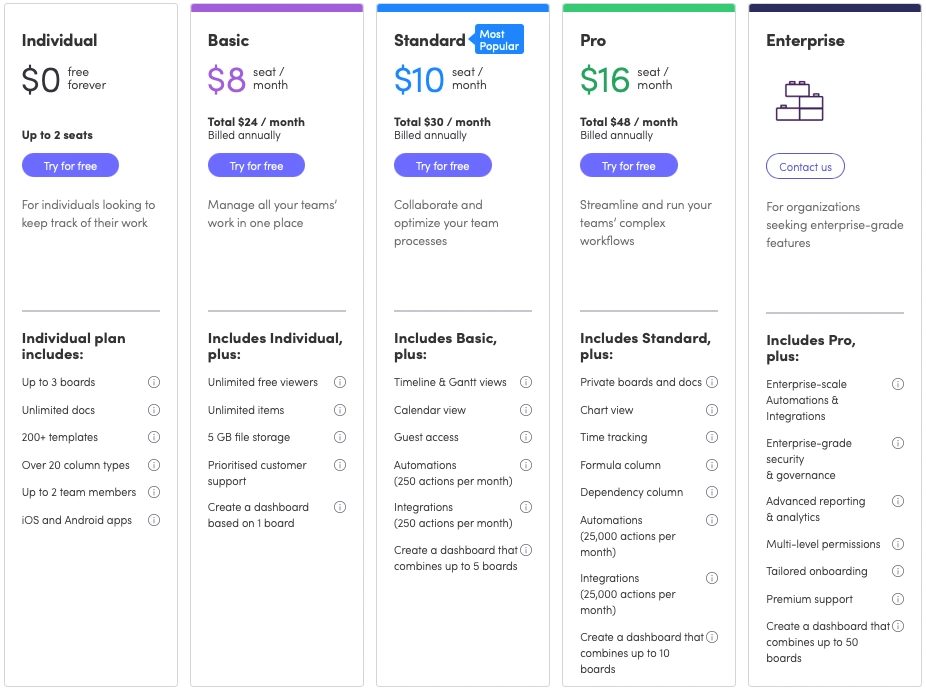Viewport: 926px width, 691px height.
Task: Open the tooltip icon next to "Unlimited docs"
Action: tap(154, 410)
